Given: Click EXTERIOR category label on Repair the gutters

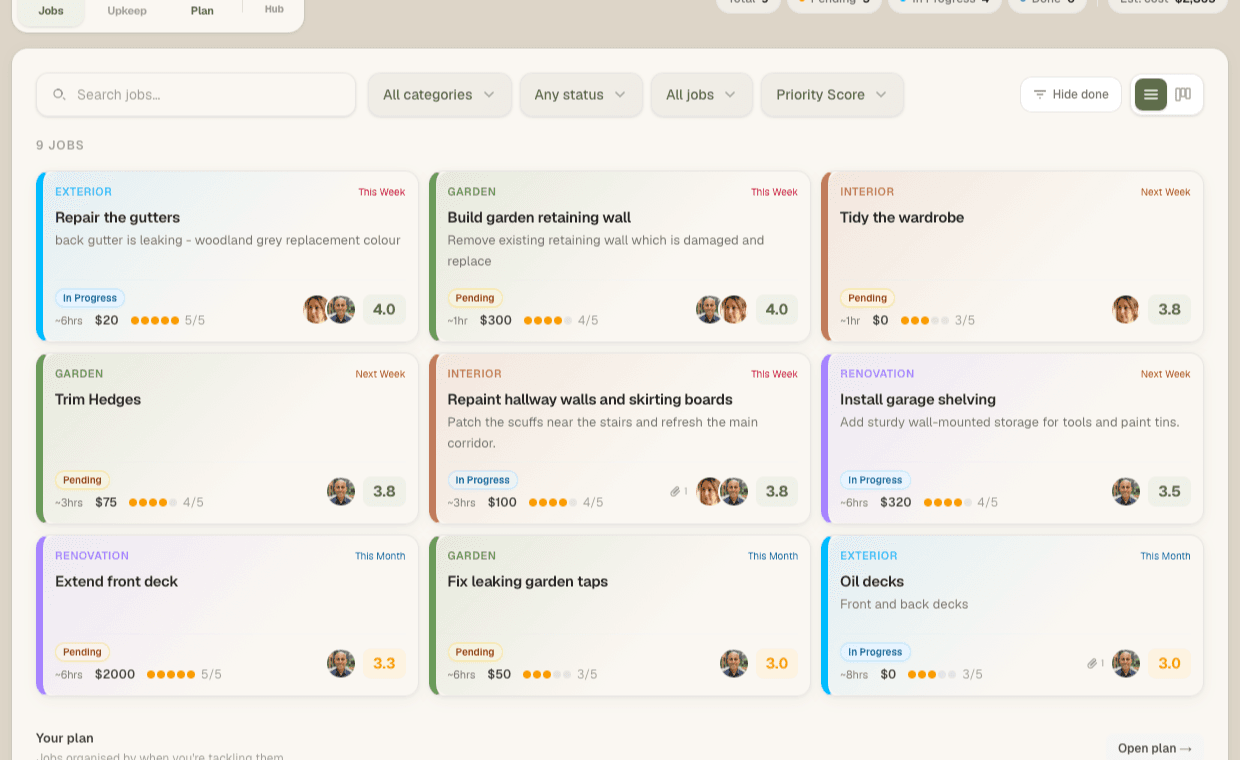Looking at the screenshot, I should [x=83, y=191].
